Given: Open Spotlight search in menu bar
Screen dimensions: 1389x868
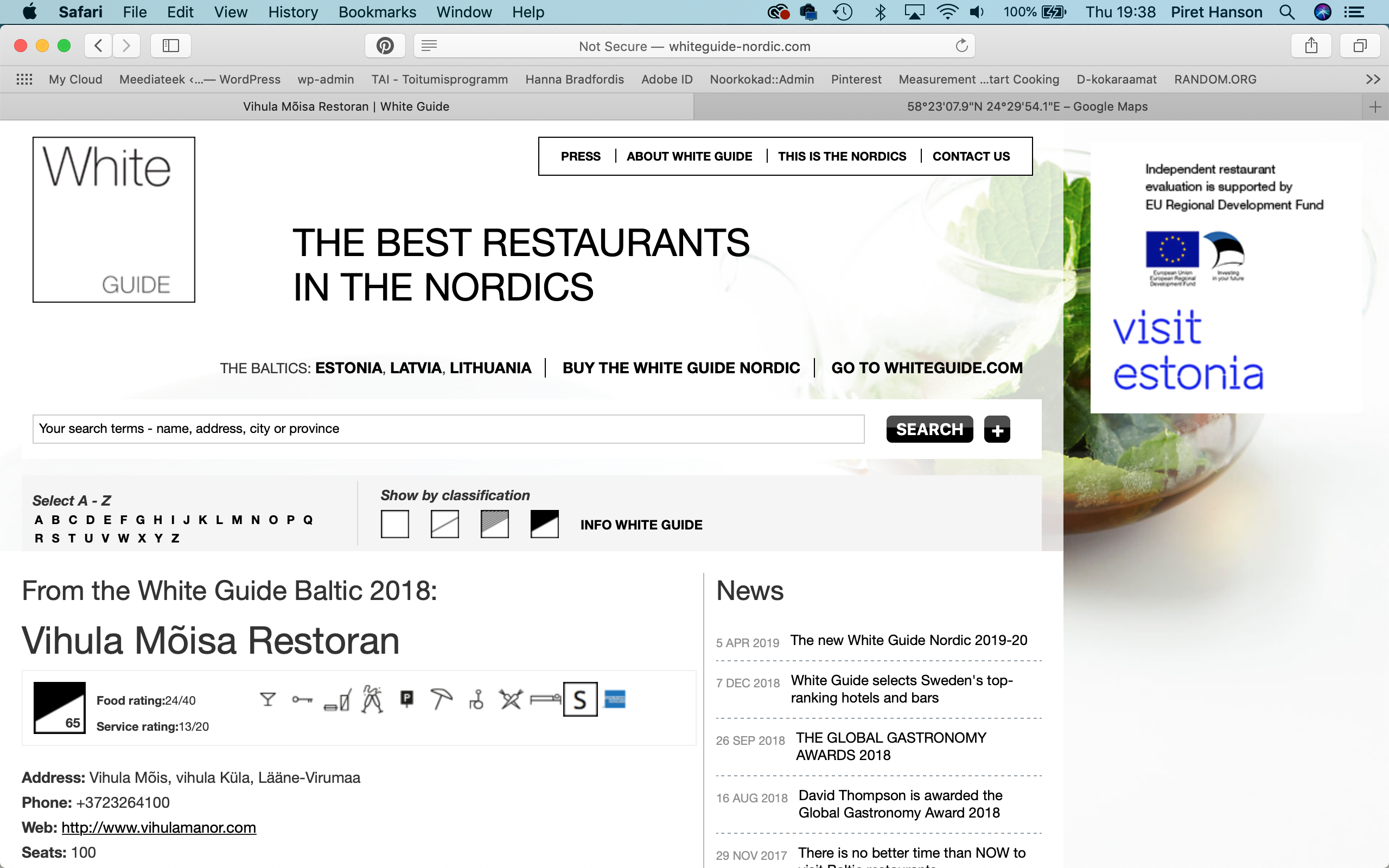Looking at the screenshot, I should click(1287, 12).
